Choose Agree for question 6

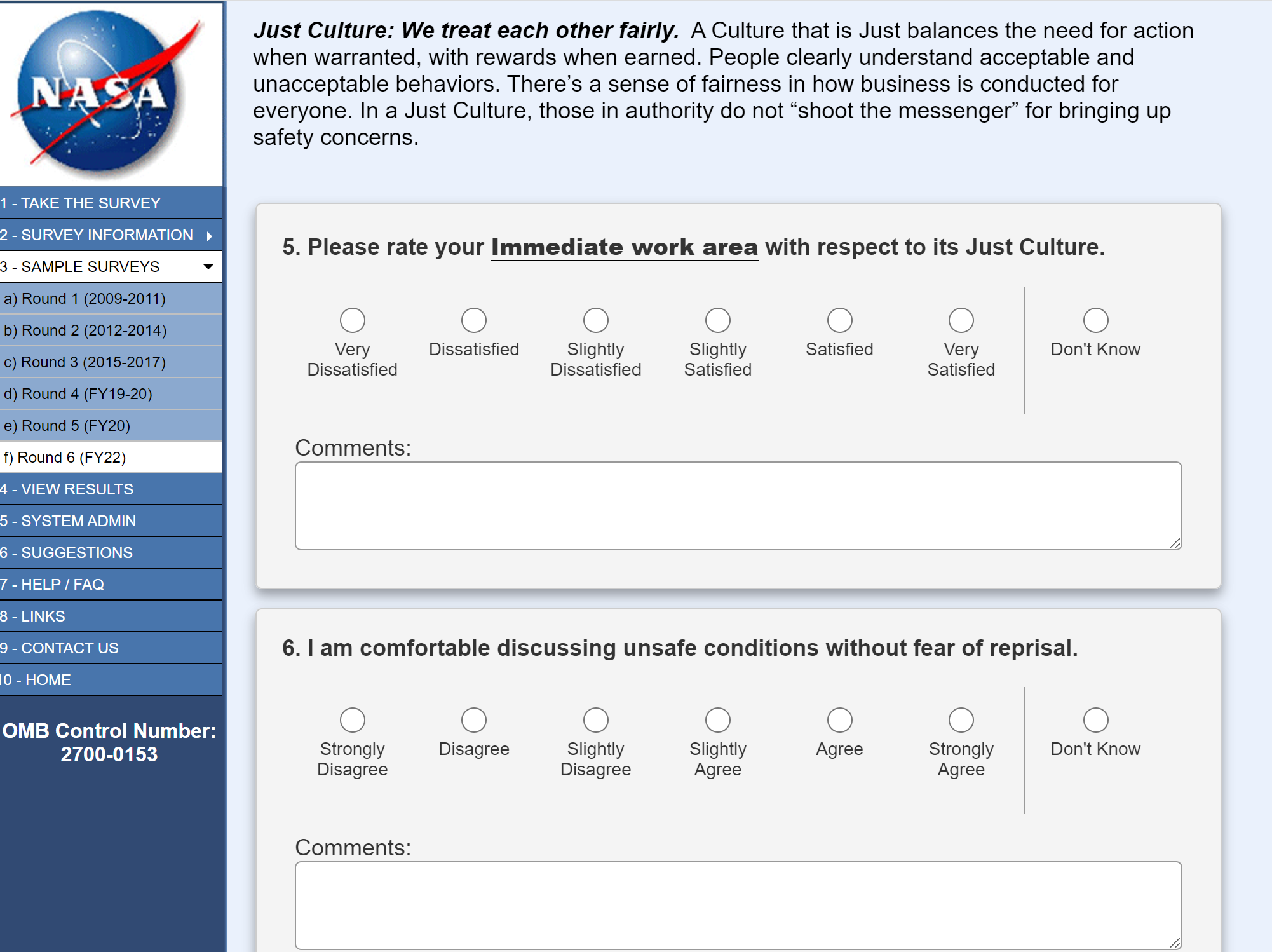click(x=839, y=720)
